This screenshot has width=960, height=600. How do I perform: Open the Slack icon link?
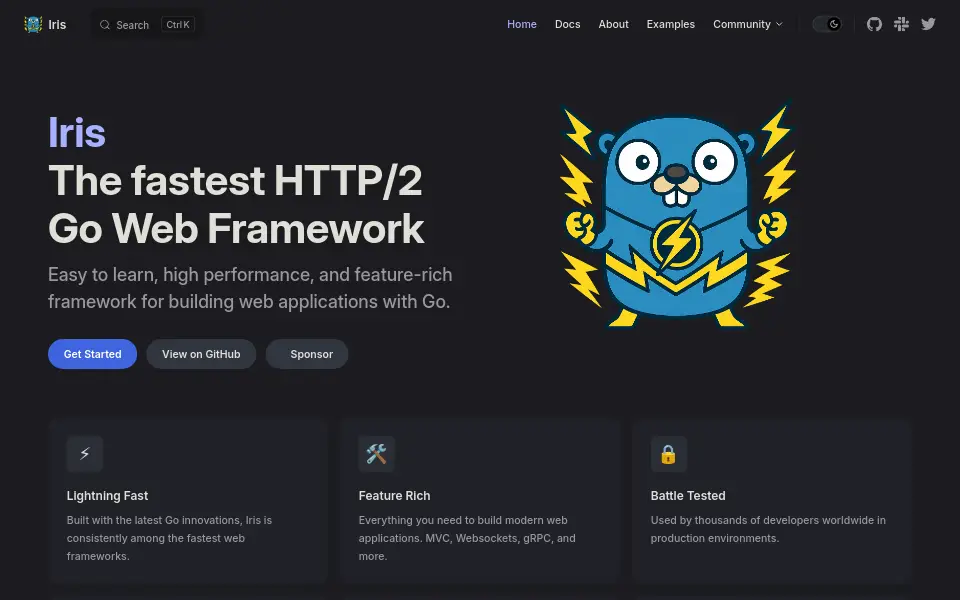901,24
